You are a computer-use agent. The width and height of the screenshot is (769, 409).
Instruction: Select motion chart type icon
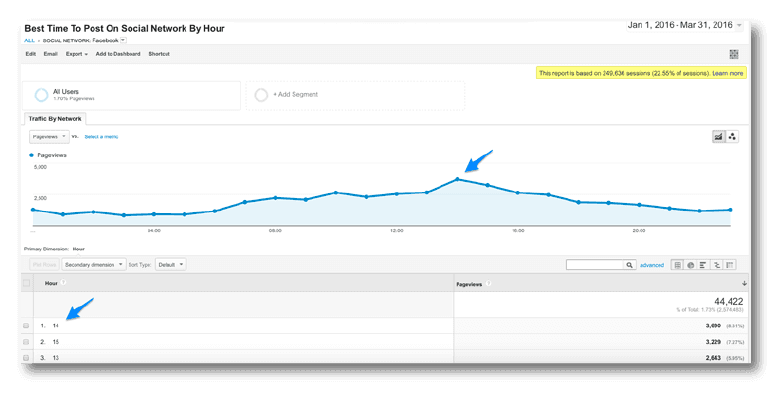(732, 137)
